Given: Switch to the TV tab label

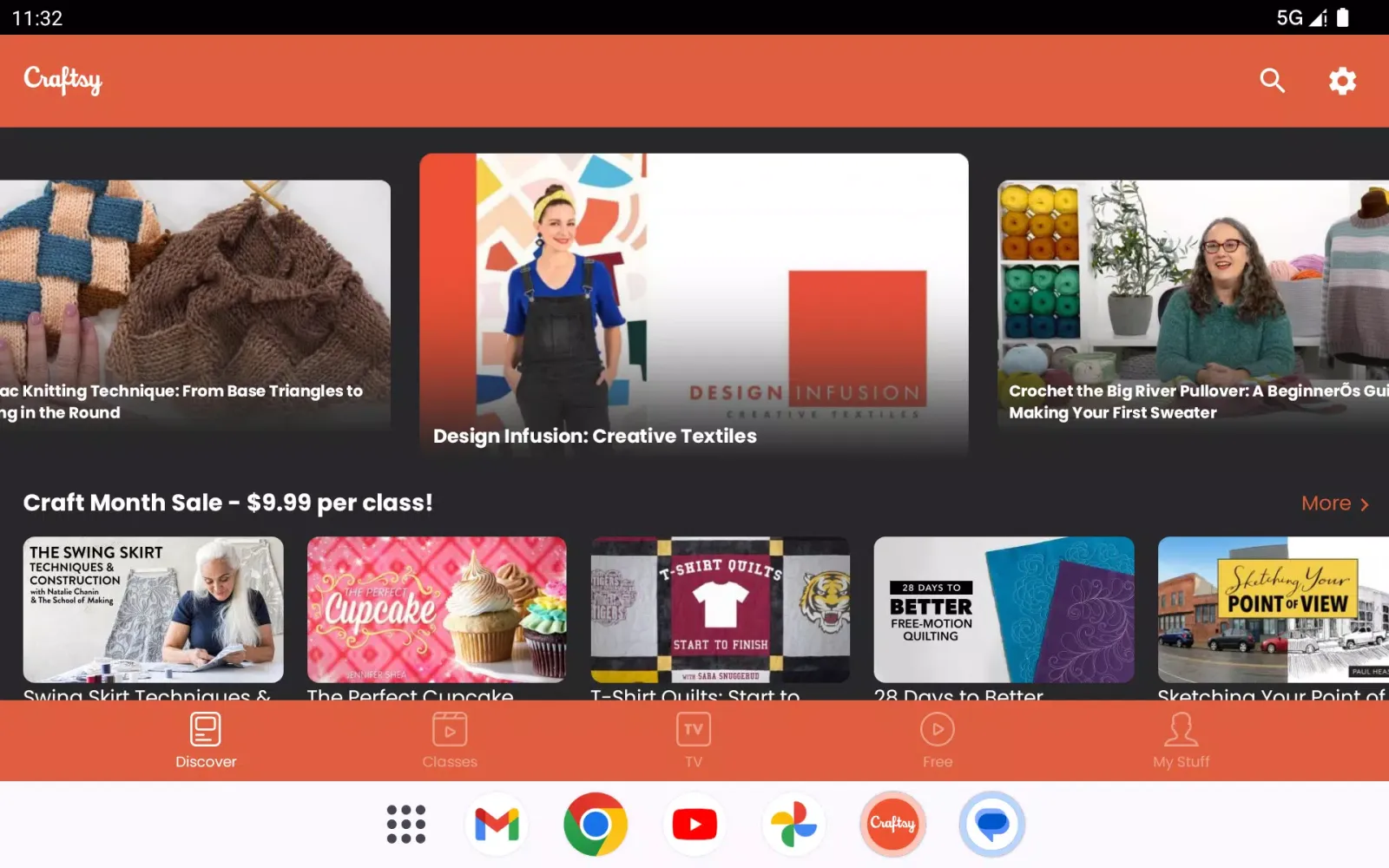Looking at the screenshot, I should click(694, 762).
